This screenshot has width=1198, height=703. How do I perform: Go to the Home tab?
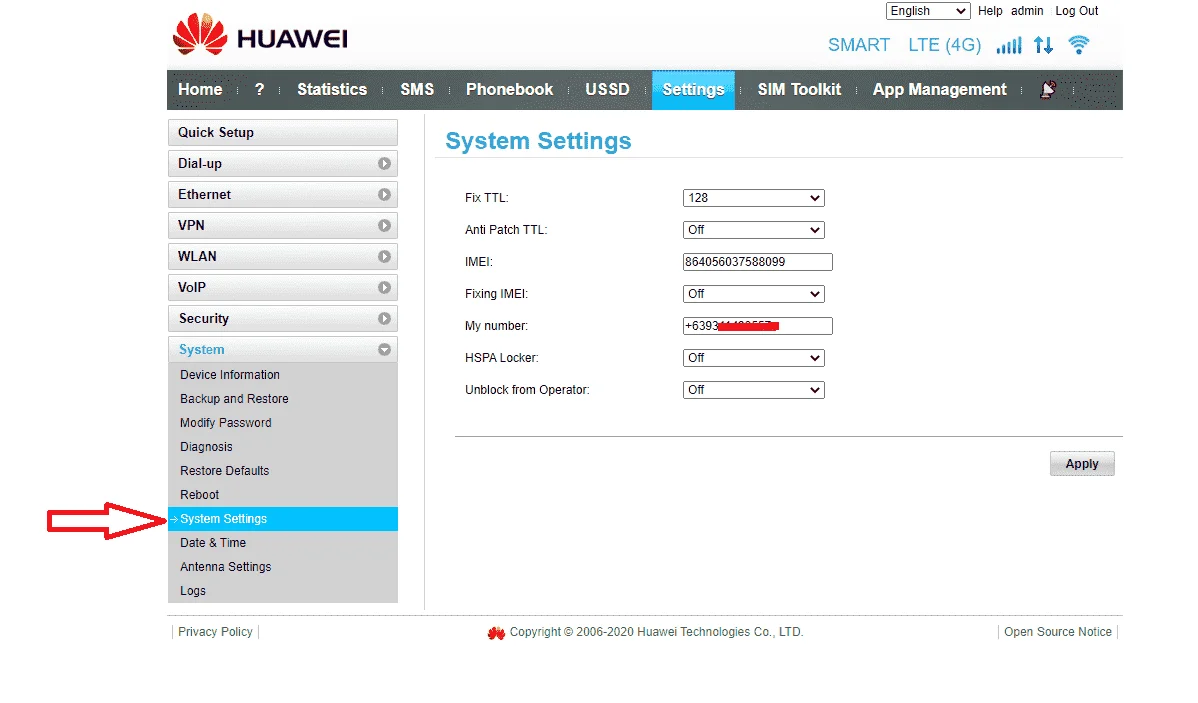tap(200, 89)
